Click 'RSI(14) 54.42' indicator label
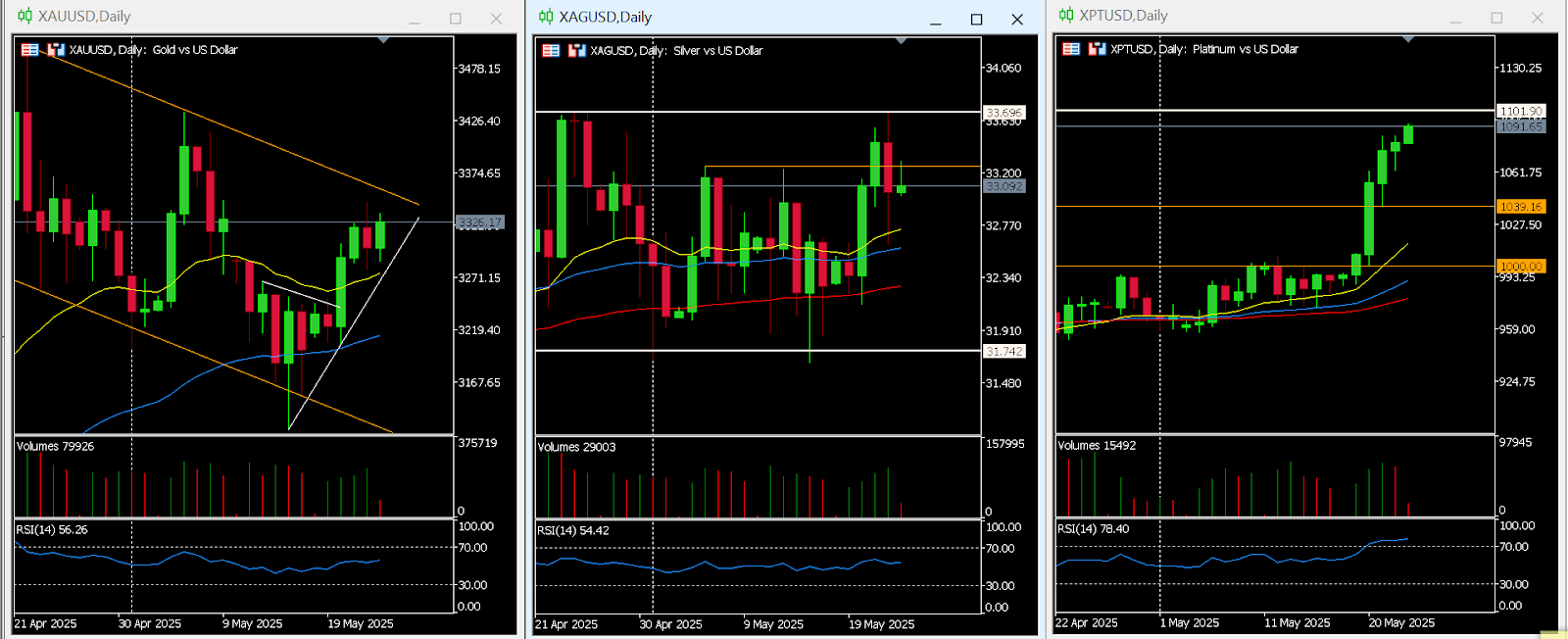1568x639 pixels. (x=573, y=531)
